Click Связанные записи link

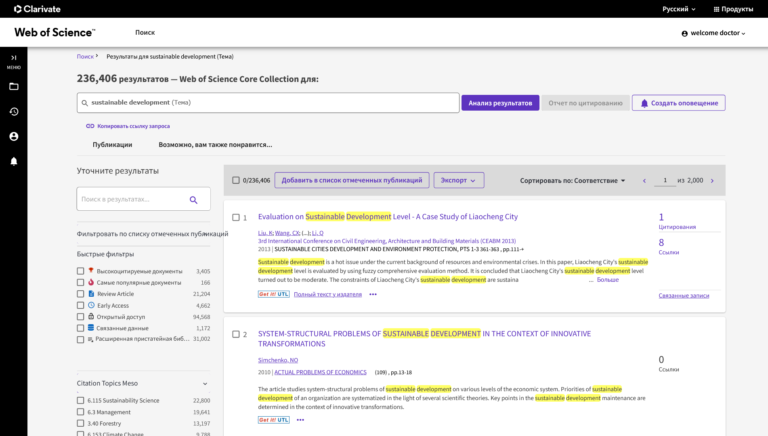[684, 295]
